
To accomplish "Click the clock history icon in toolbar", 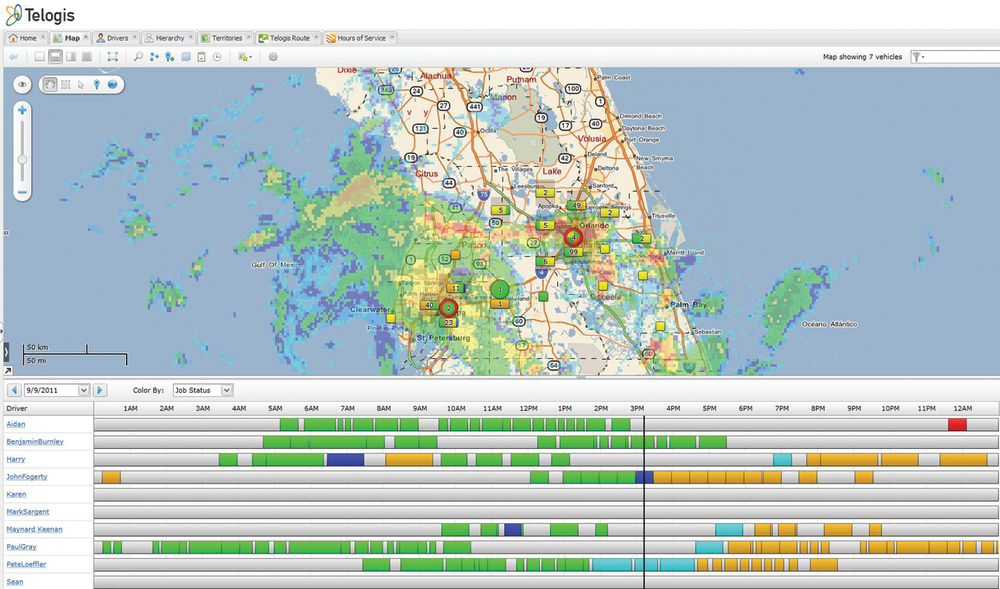I will click(x=217, y=57).
